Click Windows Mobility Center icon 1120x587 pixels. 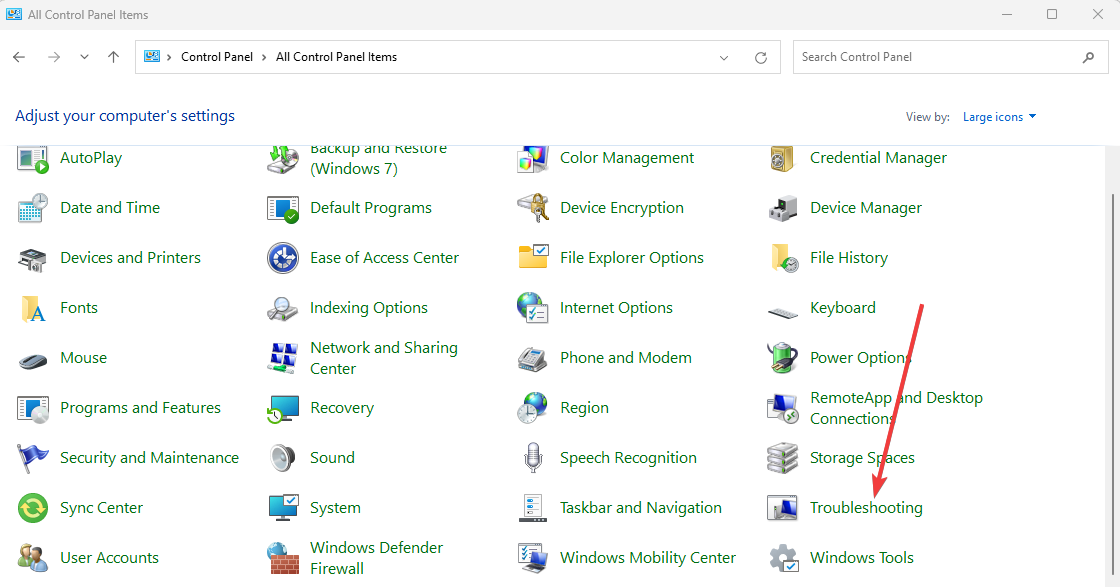click(533, 558)
